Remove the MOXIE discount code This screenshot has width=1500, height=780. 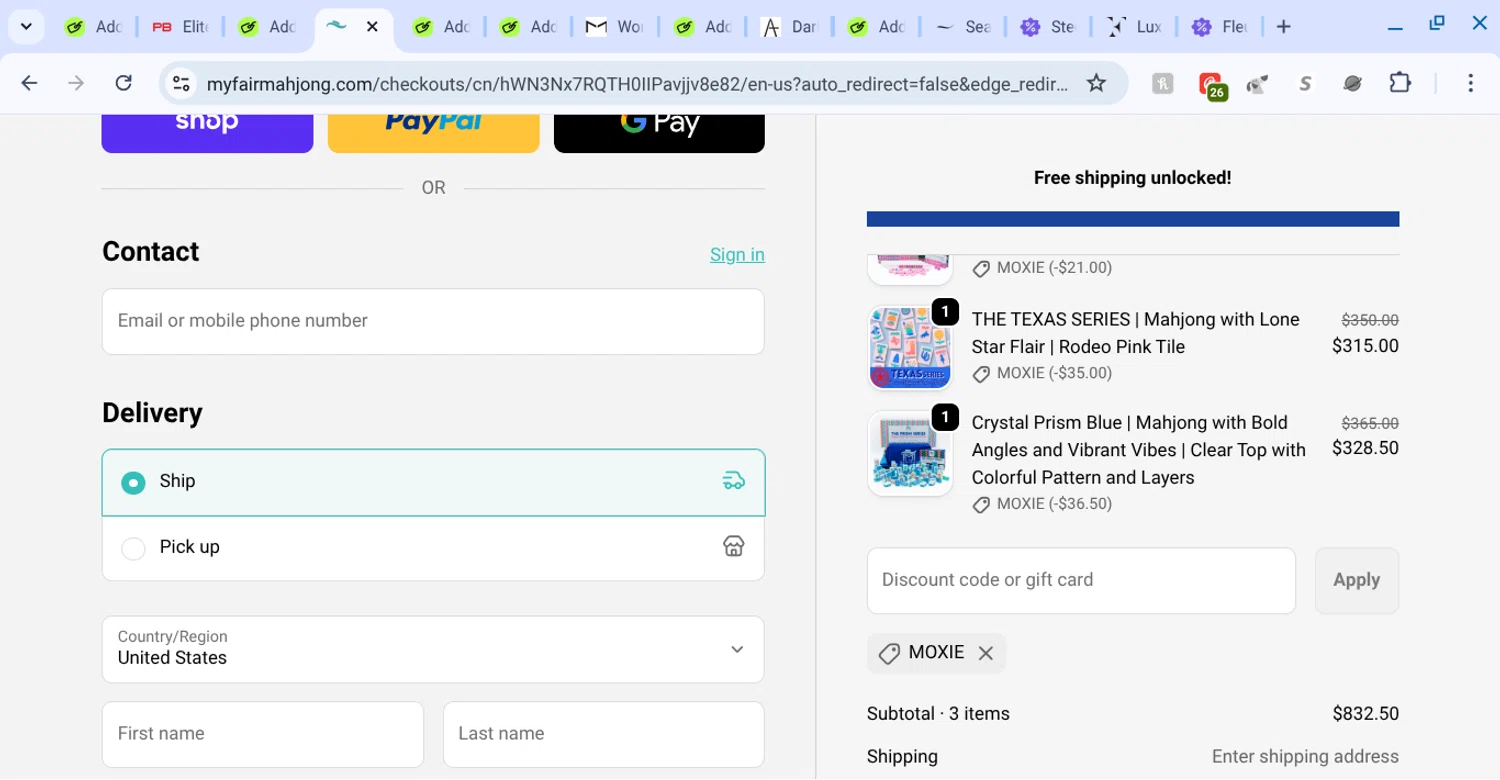(986, 653)
